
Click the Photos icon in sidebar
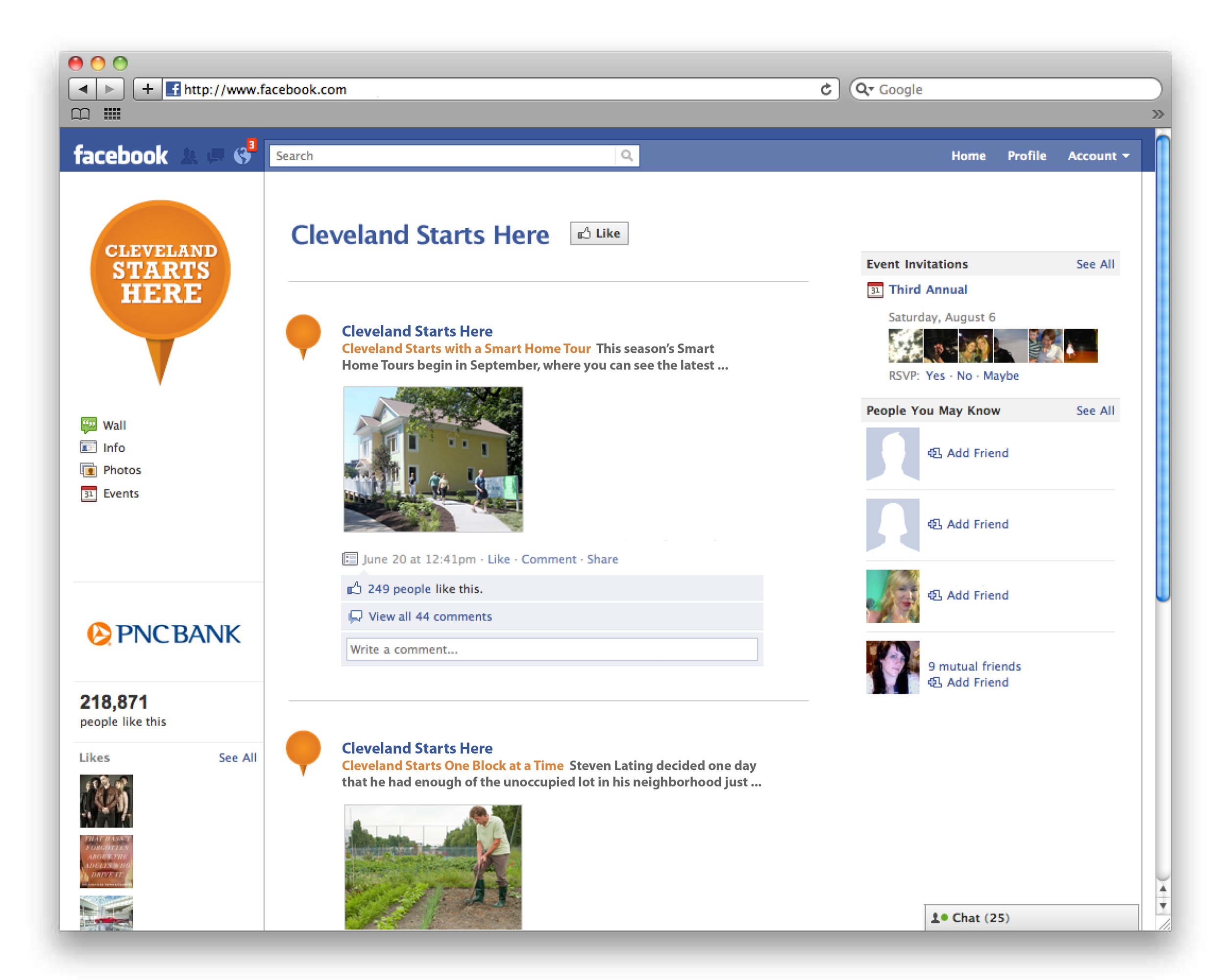point(88,470)
